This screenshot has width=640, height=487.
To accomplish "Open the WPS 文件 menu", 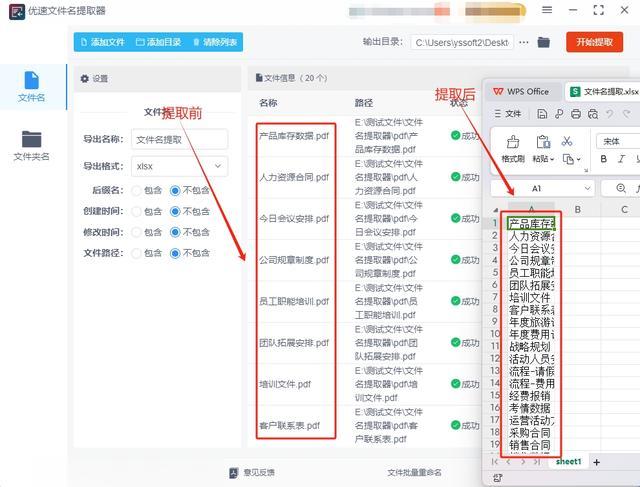I will tap(508, 113).
